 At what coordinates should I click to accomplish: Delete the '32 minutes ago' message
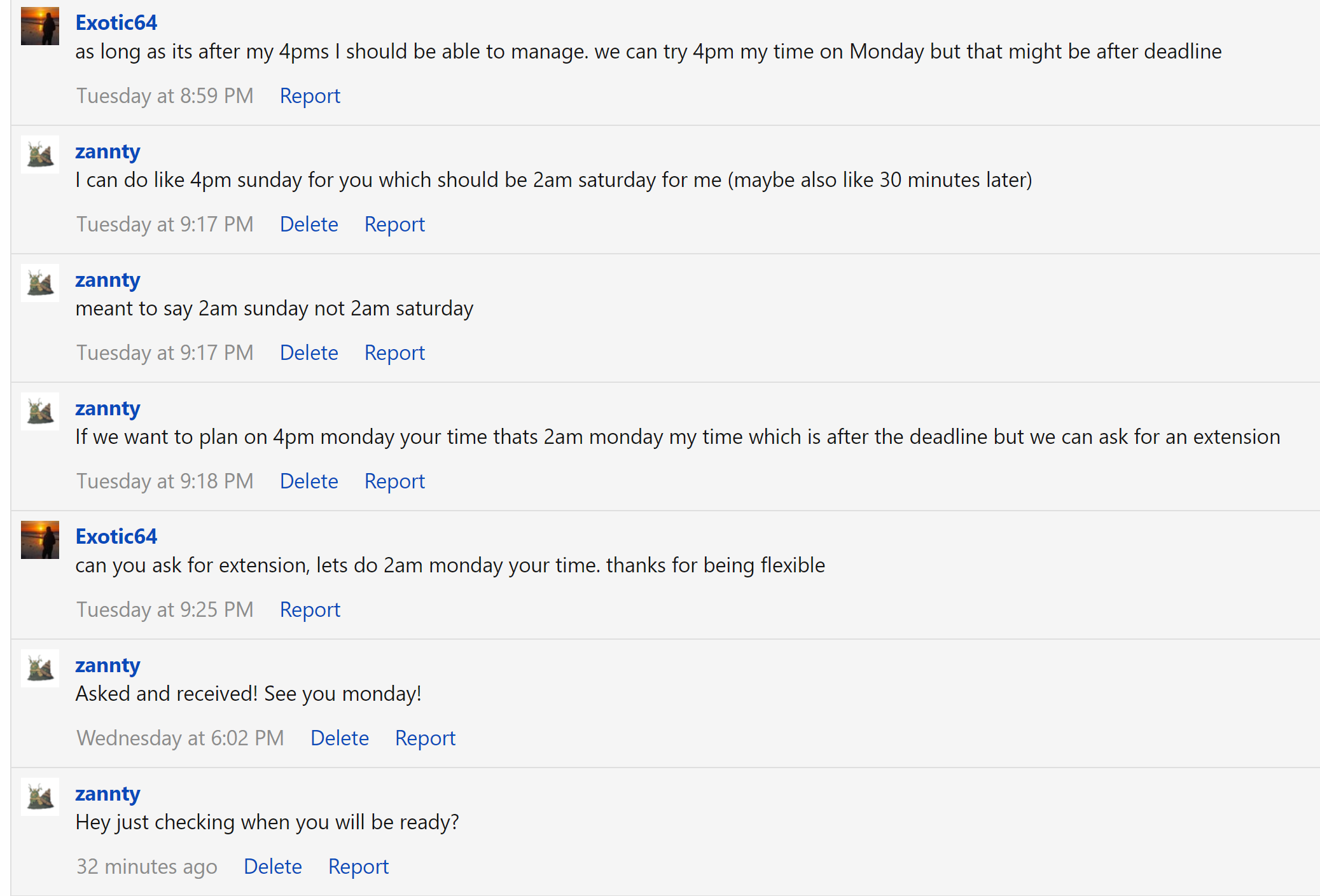[273, 867]
